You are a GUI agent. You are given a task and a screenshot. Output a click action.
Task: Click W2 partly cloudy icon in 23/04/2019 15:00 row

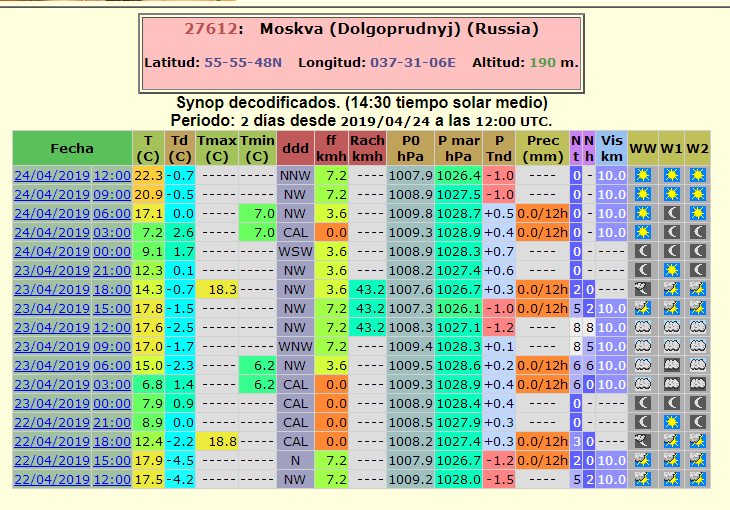pos(697,308)
